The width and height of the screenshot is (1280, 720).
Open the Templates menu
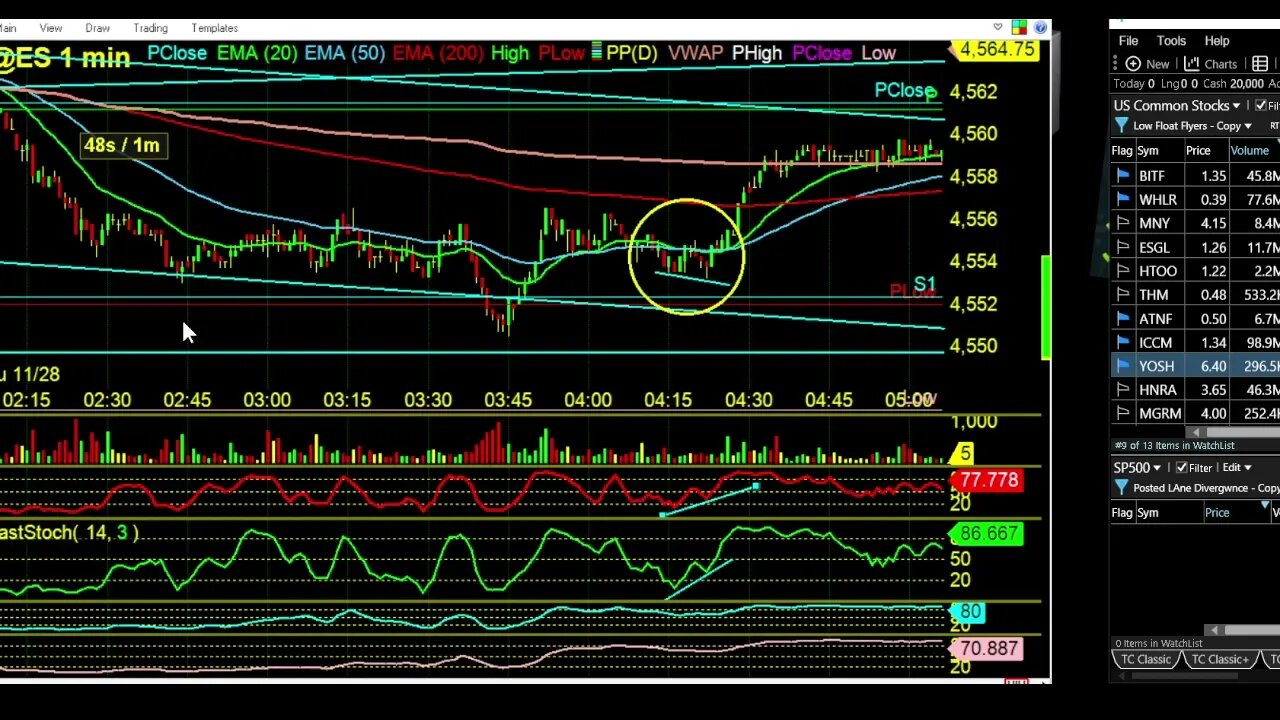pyautogui.click(x=215, y=28)
